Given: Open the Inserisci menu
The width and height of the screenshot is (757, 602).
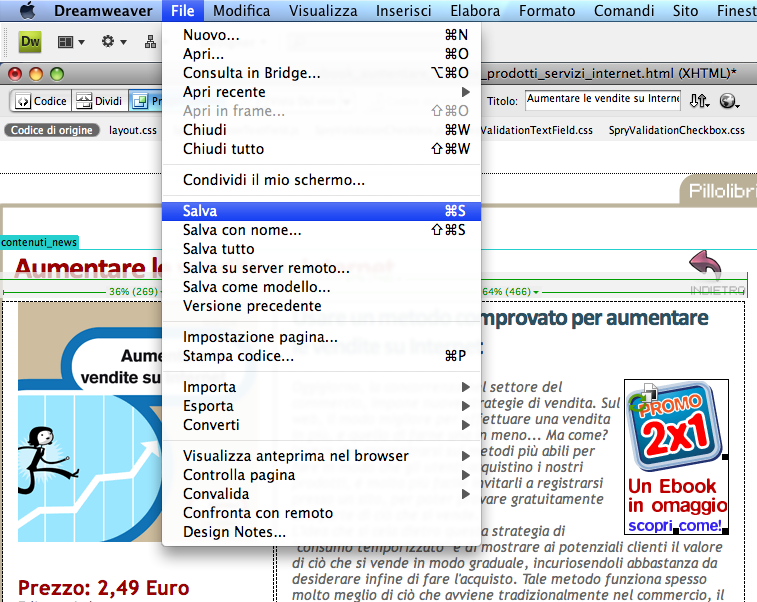Looking at the screenshot, I should (x=403, y=11).
